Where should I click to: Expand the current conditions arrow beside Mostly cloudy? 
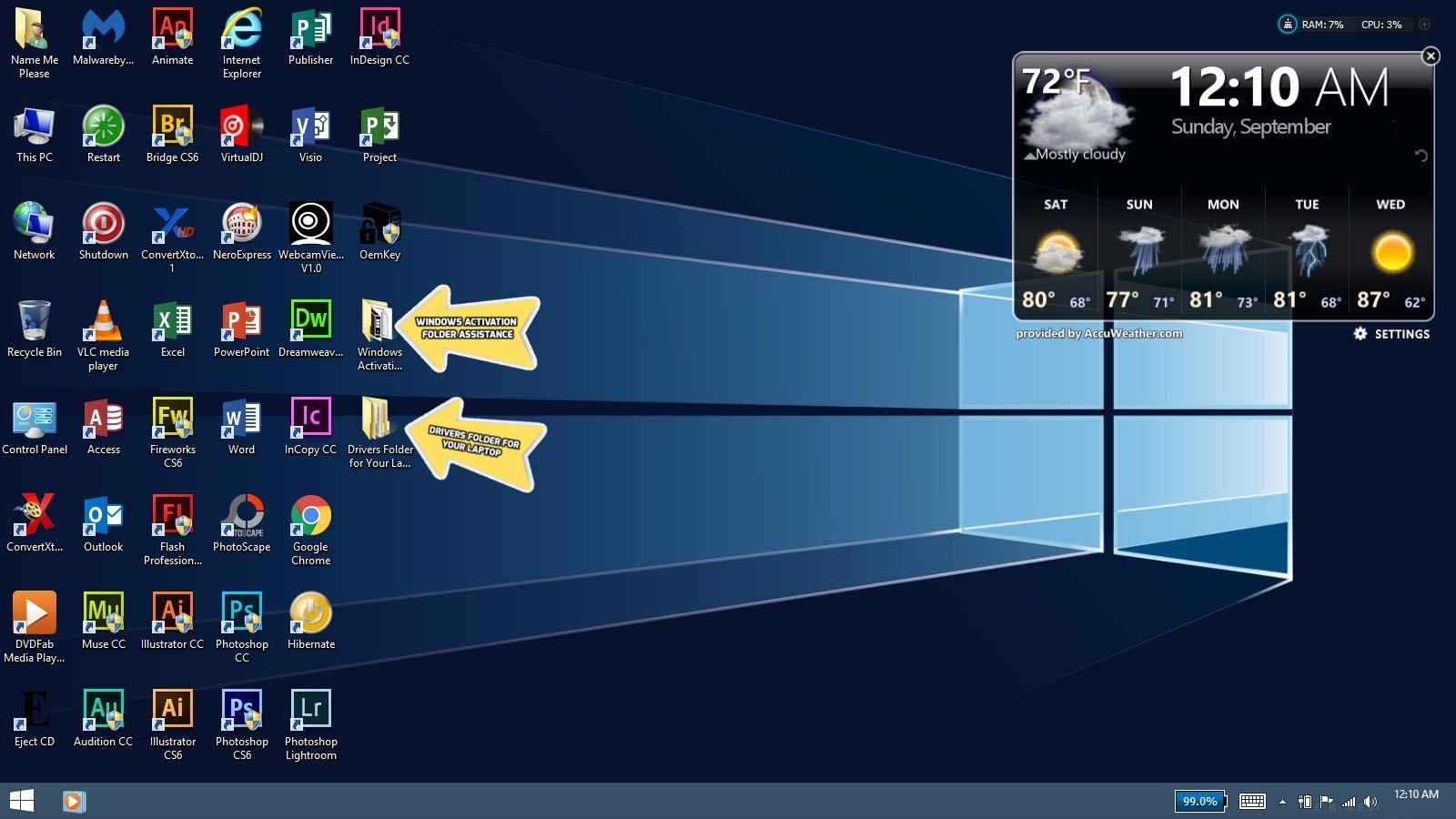point(1029,156)
